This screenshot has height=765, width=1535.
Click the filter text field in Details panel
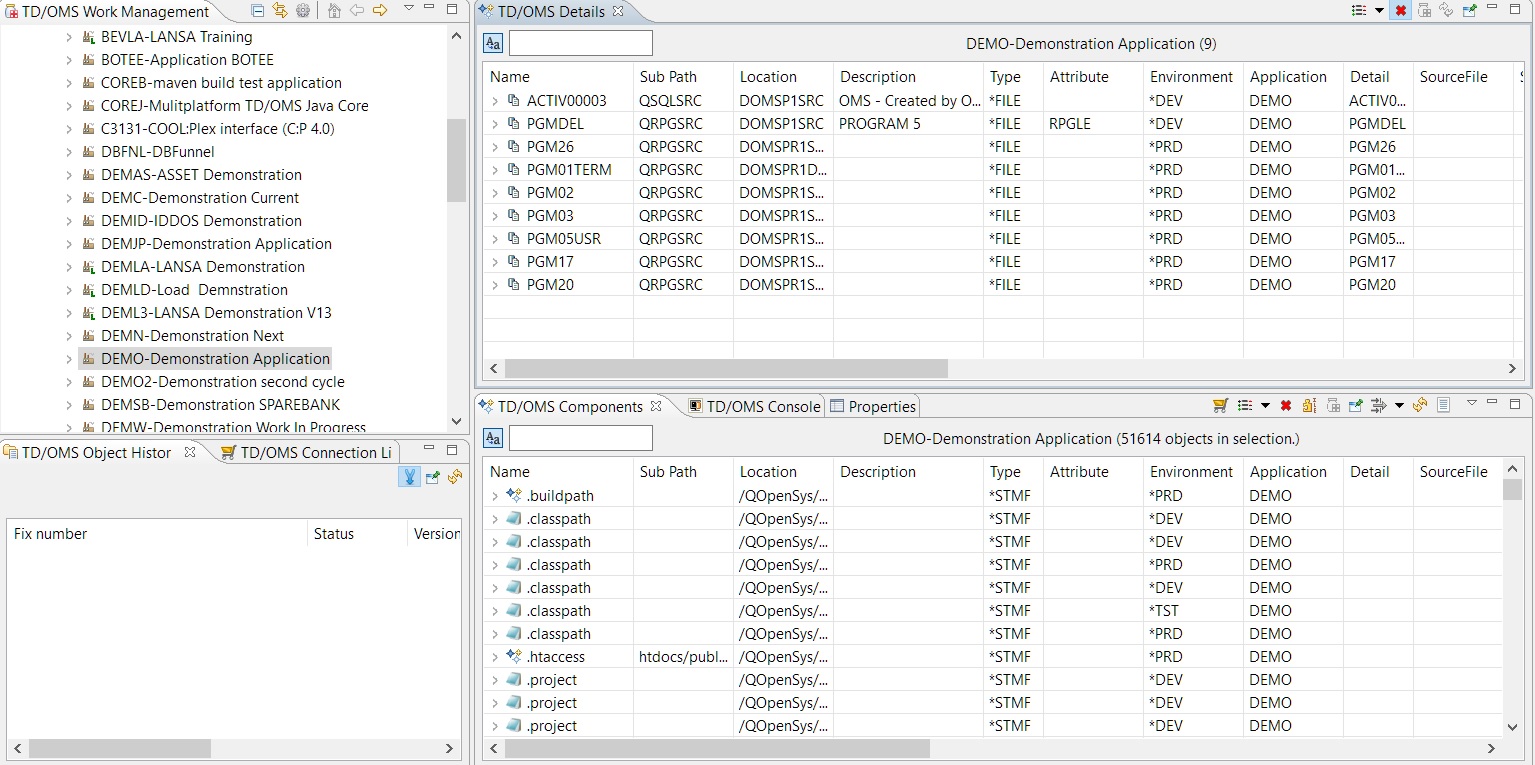(x=580, y=43)
